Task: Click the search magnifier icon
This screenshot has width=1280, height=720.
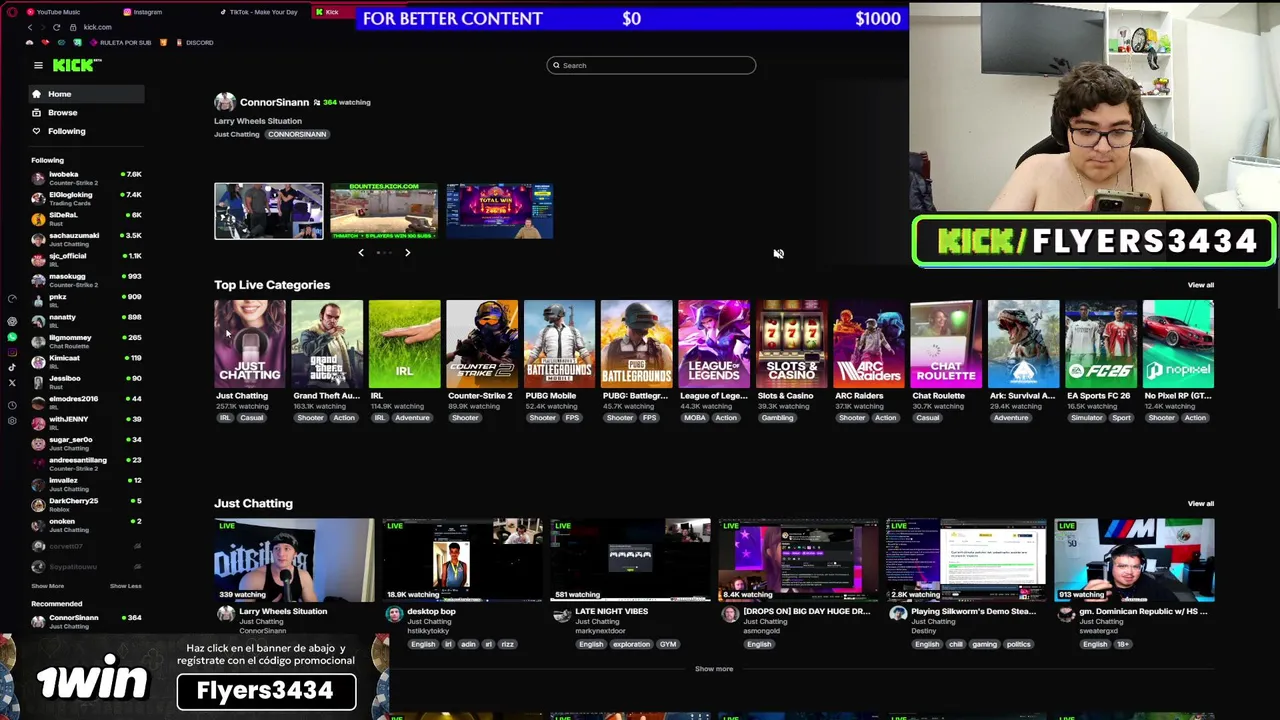Action: pyautogui.click(x=557, y=66)
